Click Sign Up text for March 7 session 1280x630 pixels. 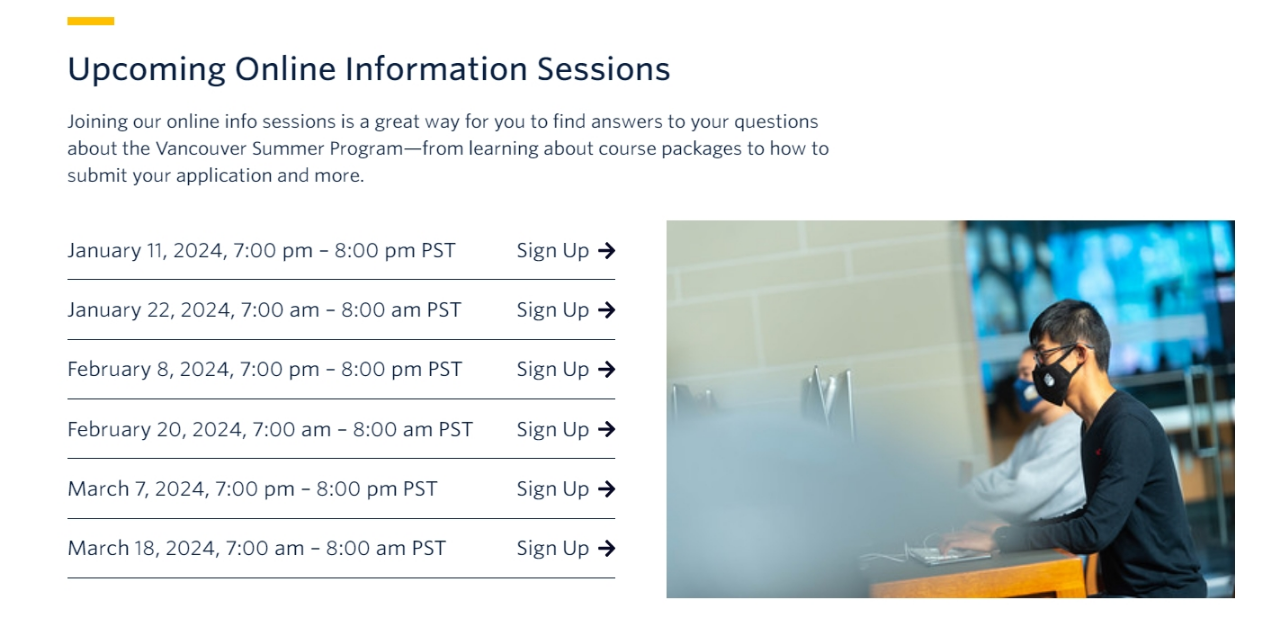tap(552, 489)
